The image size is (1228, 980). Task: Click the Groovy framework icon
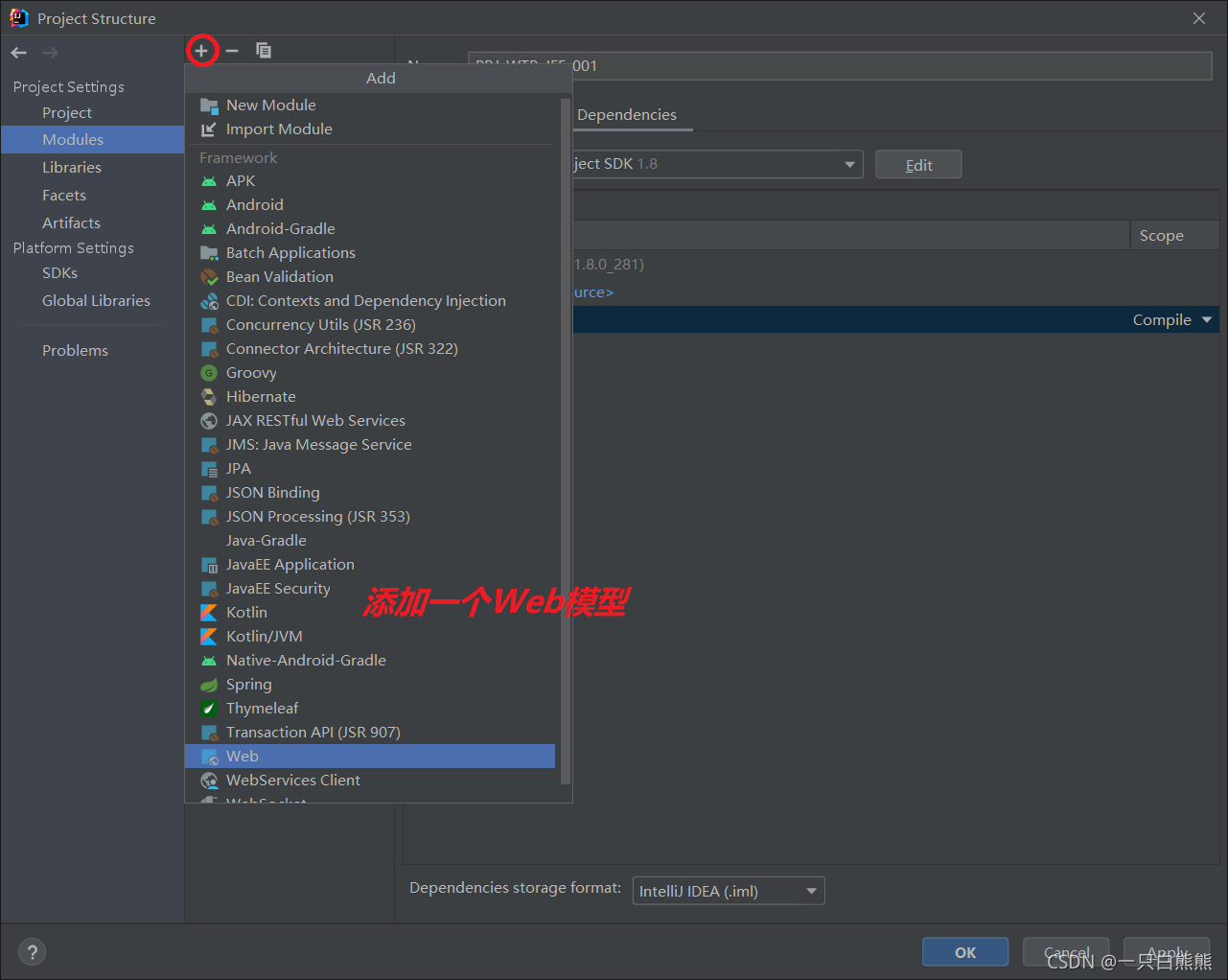point(209,373)
